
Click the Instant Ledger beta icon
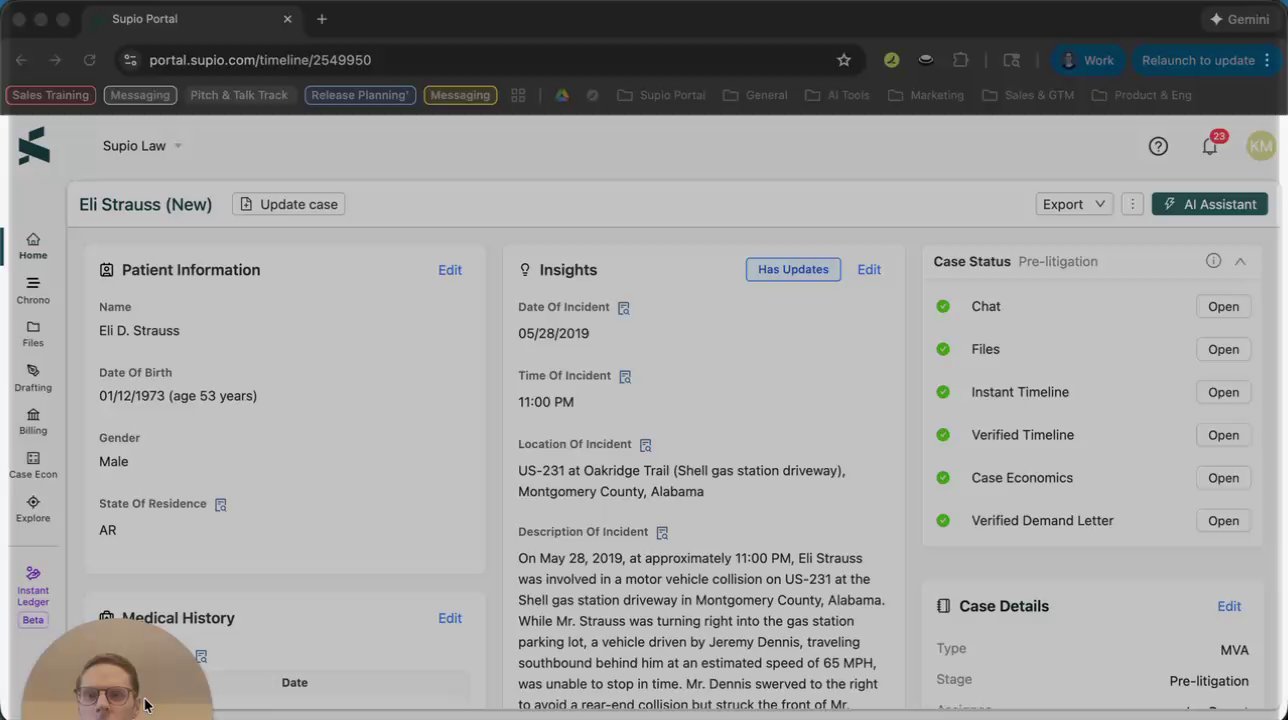(33, 589)
